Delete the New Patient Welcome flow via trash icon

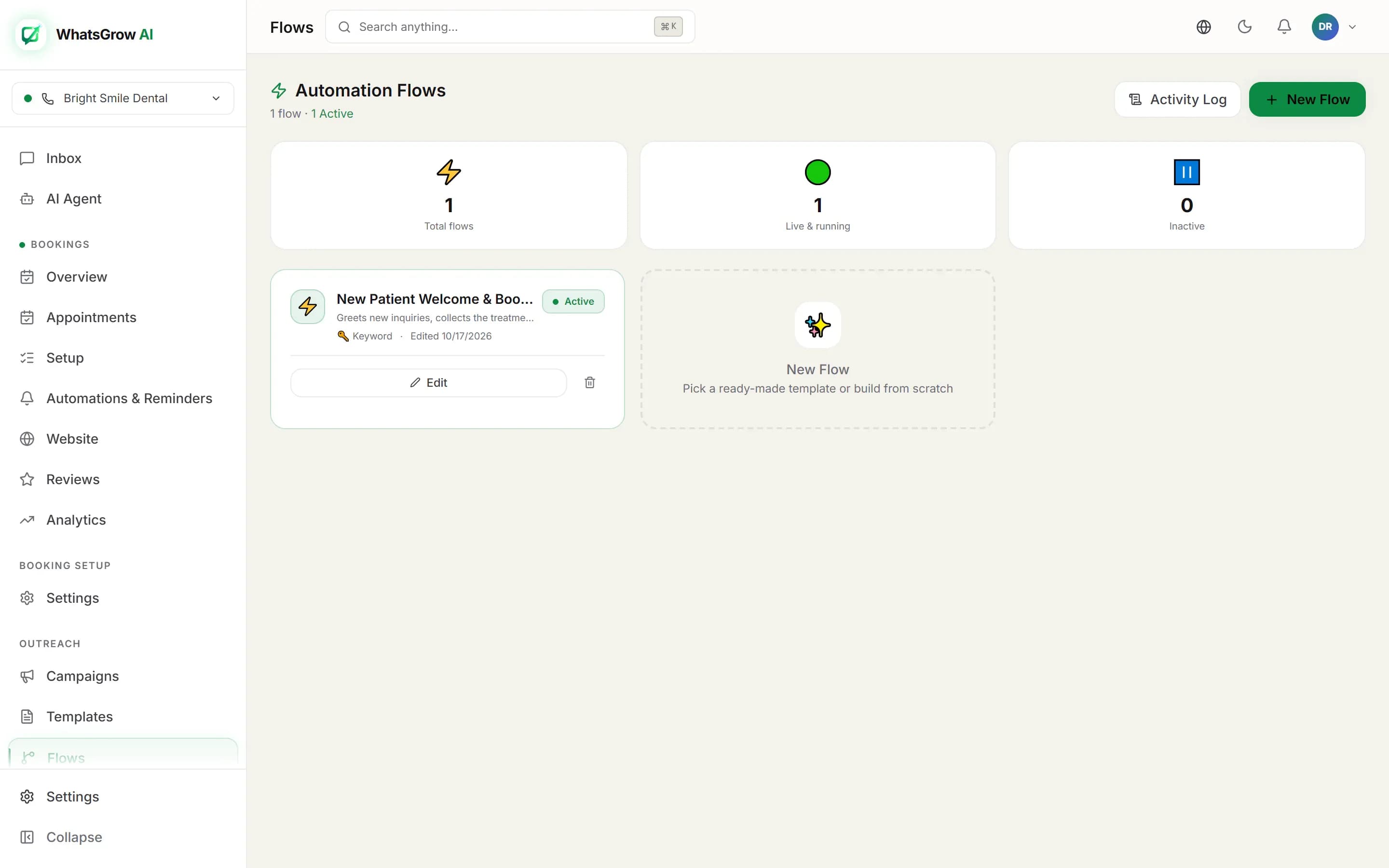(x=589, y=382)
